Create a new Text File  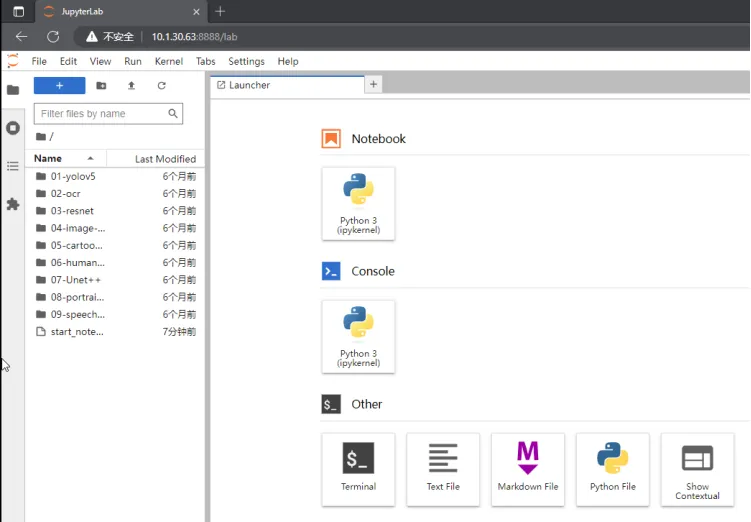443,469
